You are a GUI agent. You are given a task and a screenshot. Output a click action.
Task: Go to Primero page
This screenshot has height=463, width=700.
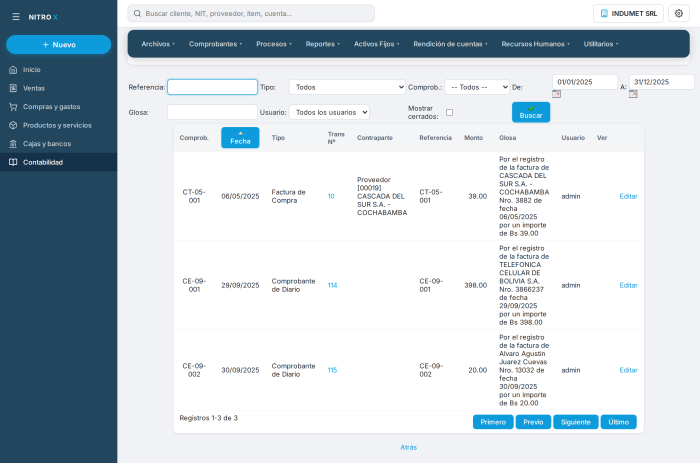point(493,422)
